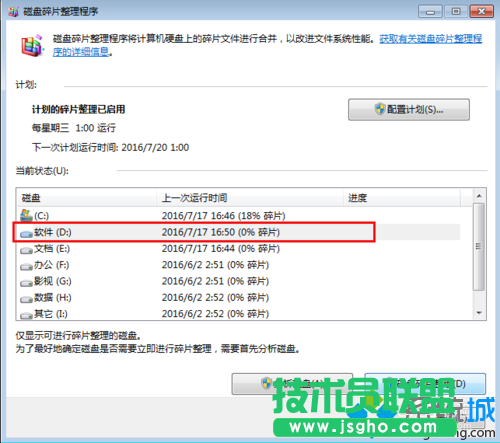Click the 进度 column header
Screen dimensions: 500x443
tap(402, 198)
